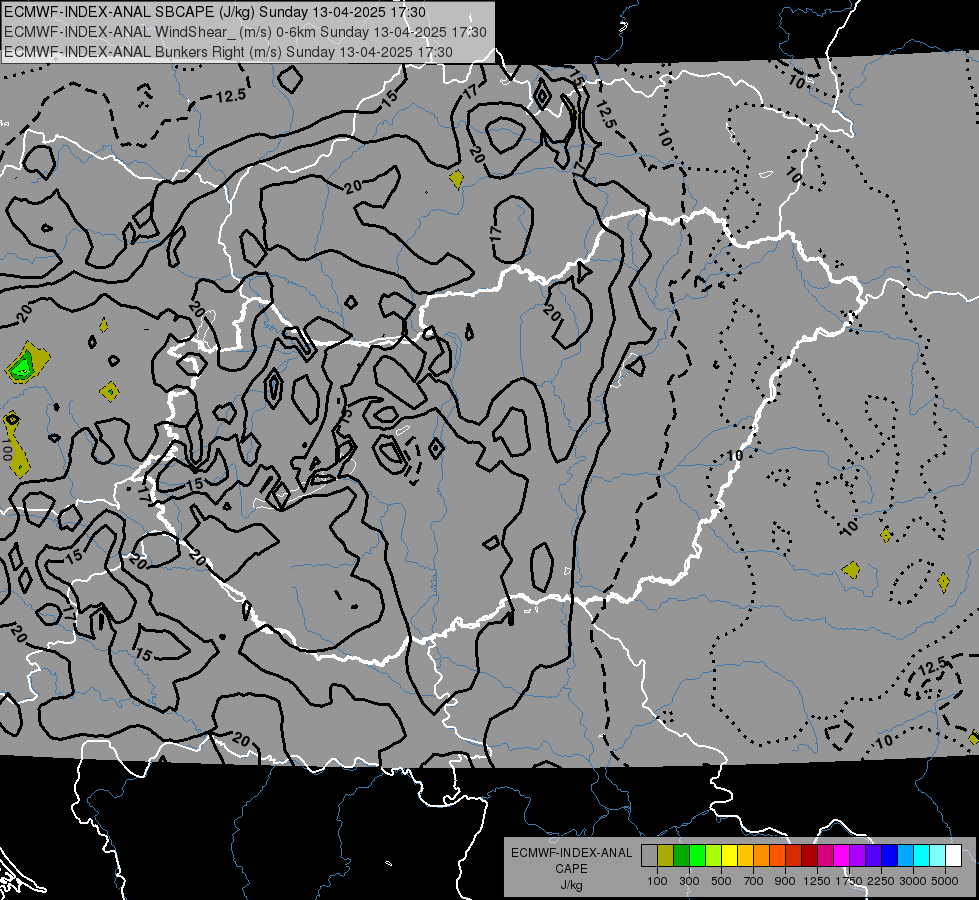This screenshot has height=900, width=979.
Task: Select the pink-magenta swatch right of 1250
Action: [825, 856]
